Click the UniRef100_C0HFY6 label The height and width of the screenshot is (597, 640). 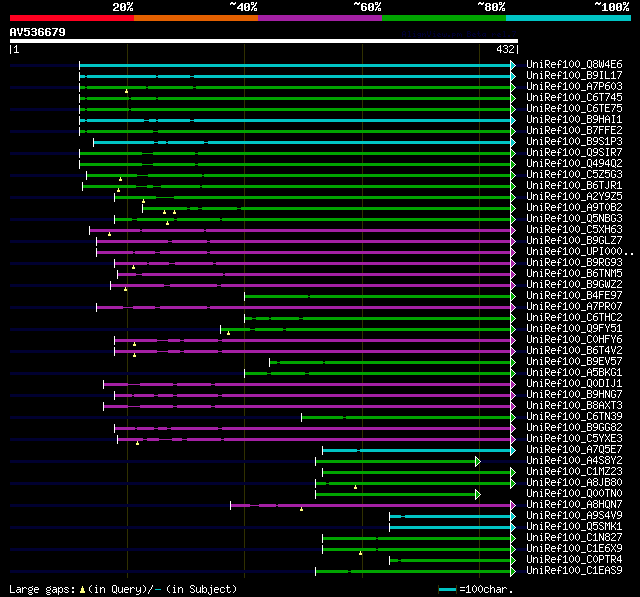(x=574, y=340)
